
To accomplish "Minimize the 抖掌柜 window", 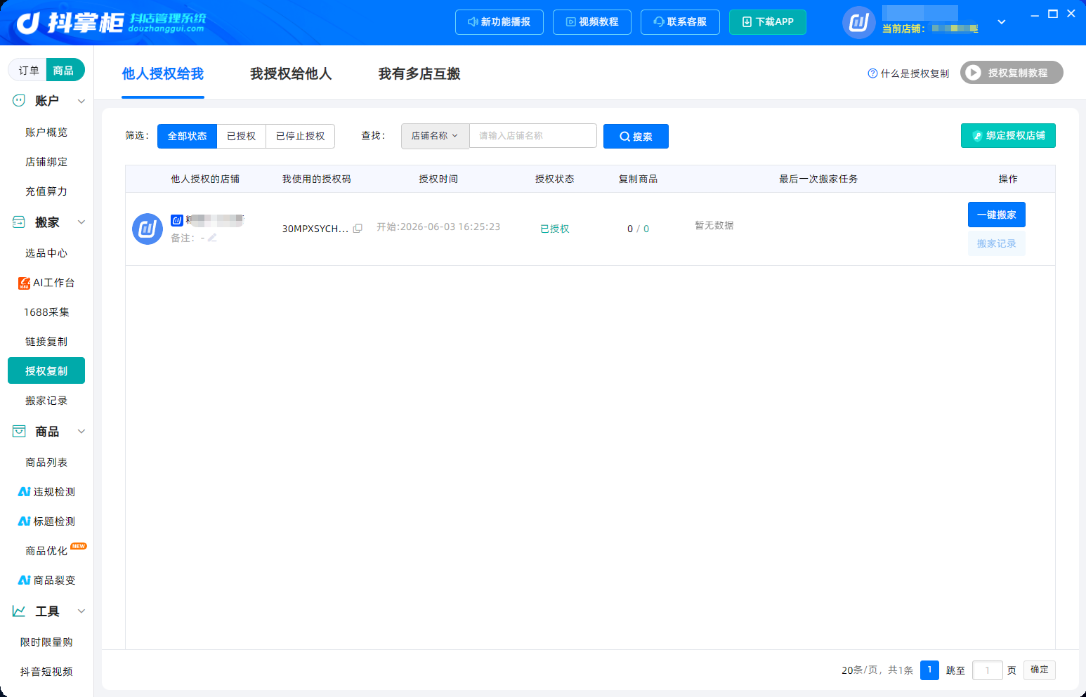I will [x=1036, y=14].
